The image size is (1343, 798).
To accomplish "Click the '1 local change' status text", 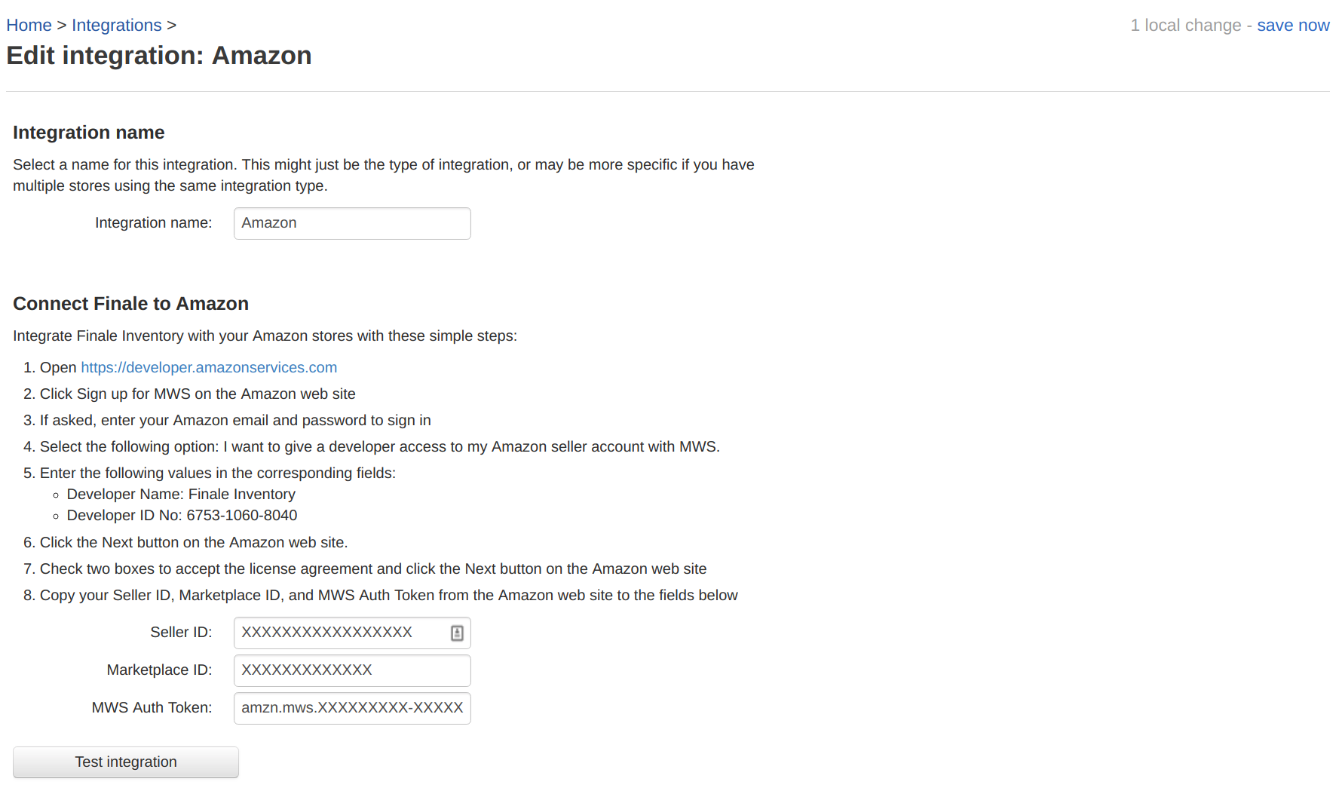I will pos(1185,25).
